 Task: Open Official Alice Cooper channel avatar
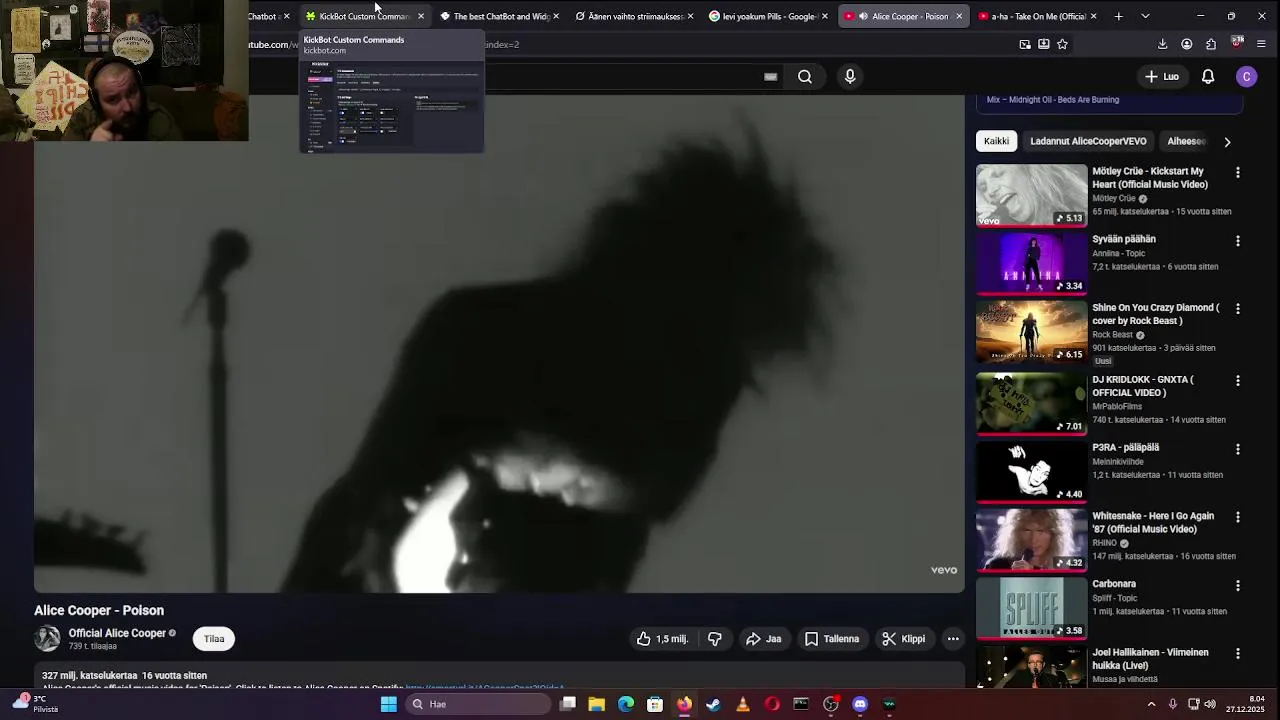coord(47,638)
